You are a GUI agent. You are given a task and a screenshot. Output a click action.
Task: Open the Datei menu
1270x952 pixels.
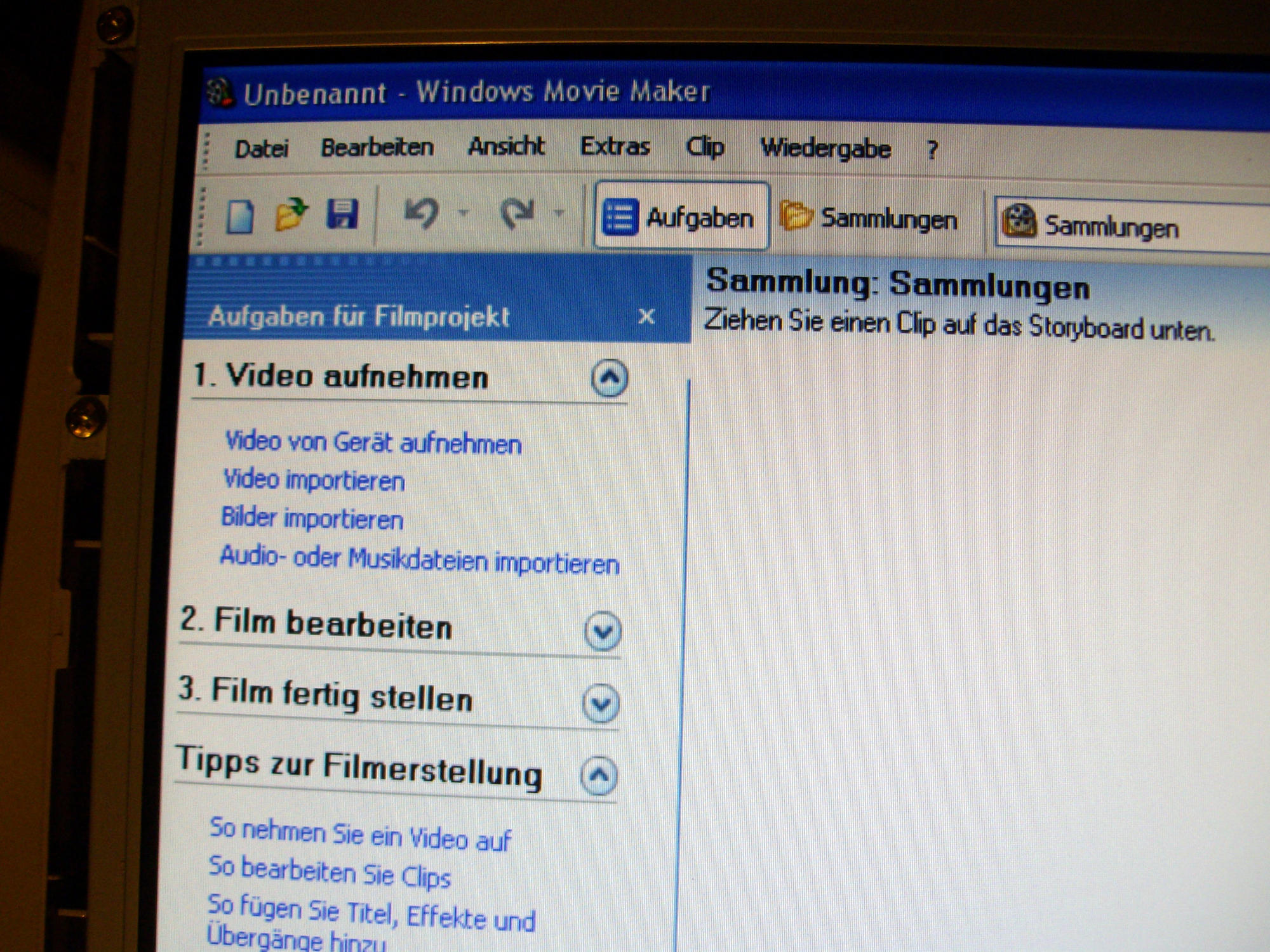point(262,149)
